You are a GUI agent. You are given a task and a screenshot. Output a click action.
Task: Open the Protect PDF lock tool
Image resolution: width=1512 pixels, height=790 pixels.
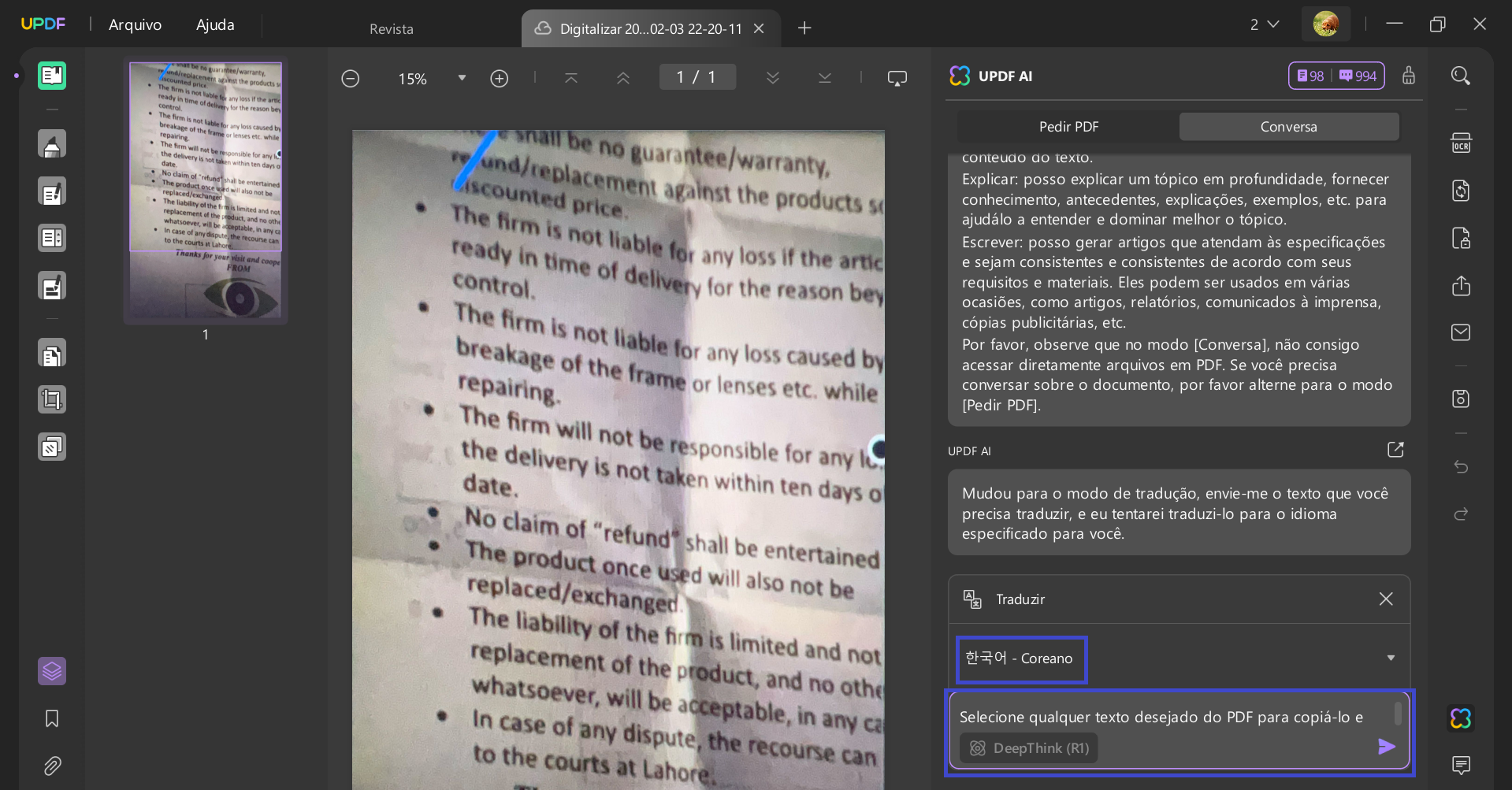pos(1461,238)
